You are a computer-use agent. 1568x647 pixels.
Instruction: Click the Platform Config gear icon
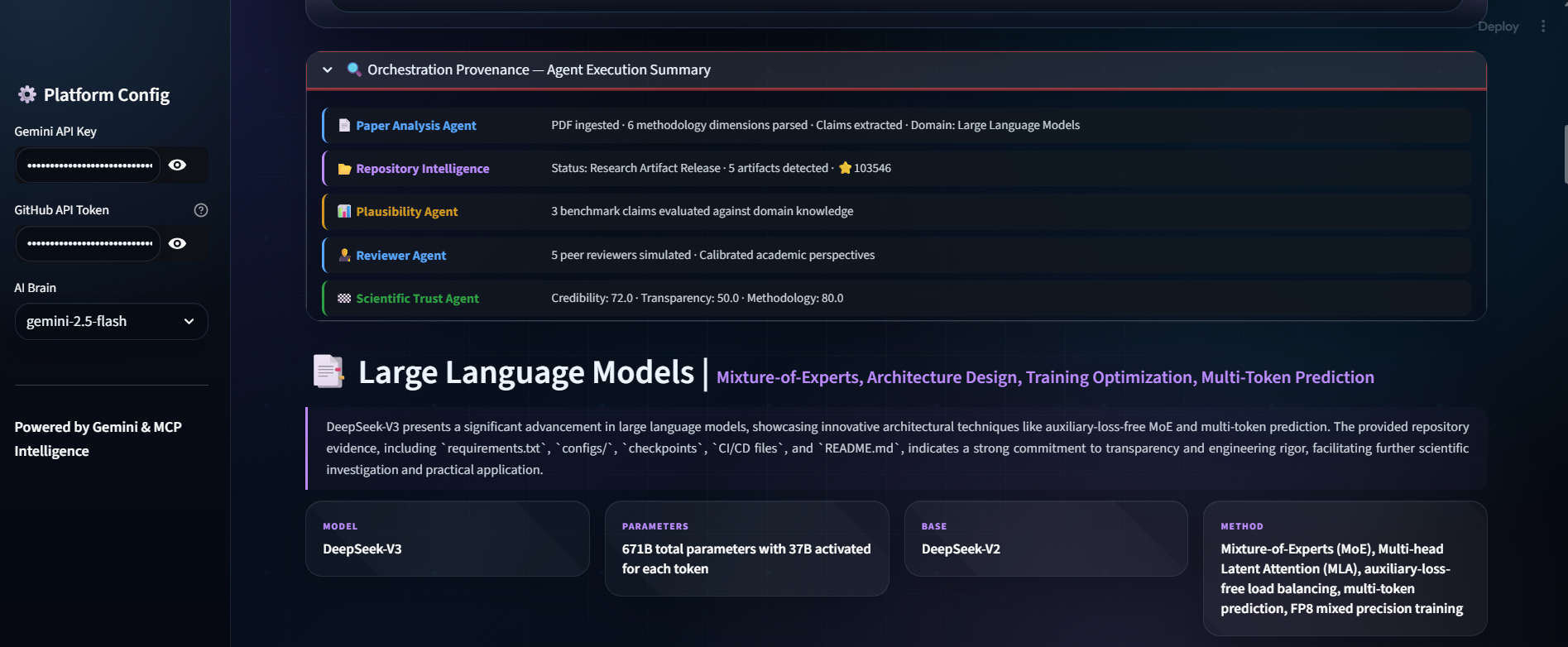click(x=27, y=94)
